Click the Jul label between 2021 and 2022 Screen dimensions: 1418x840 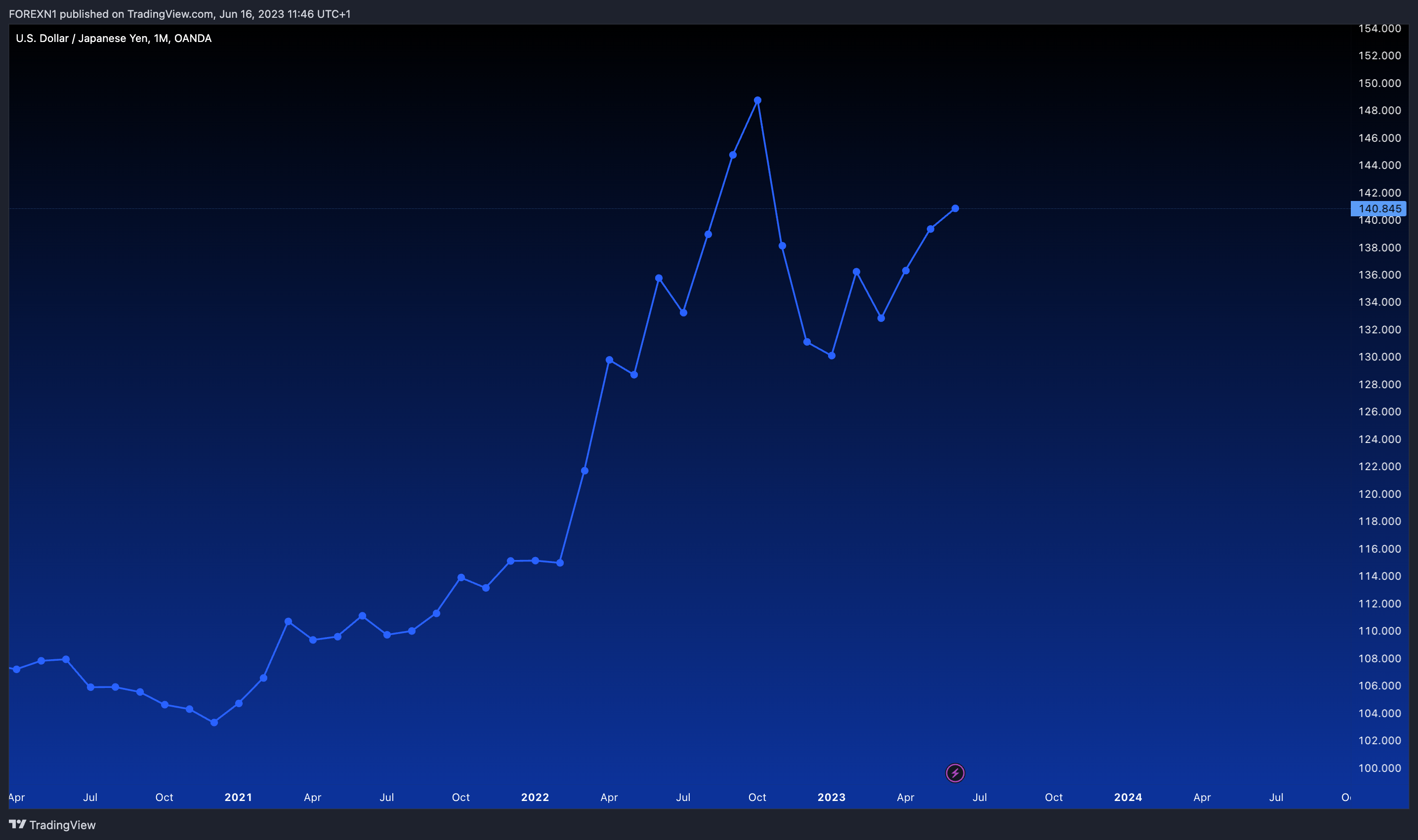click(x=387, y=797)
